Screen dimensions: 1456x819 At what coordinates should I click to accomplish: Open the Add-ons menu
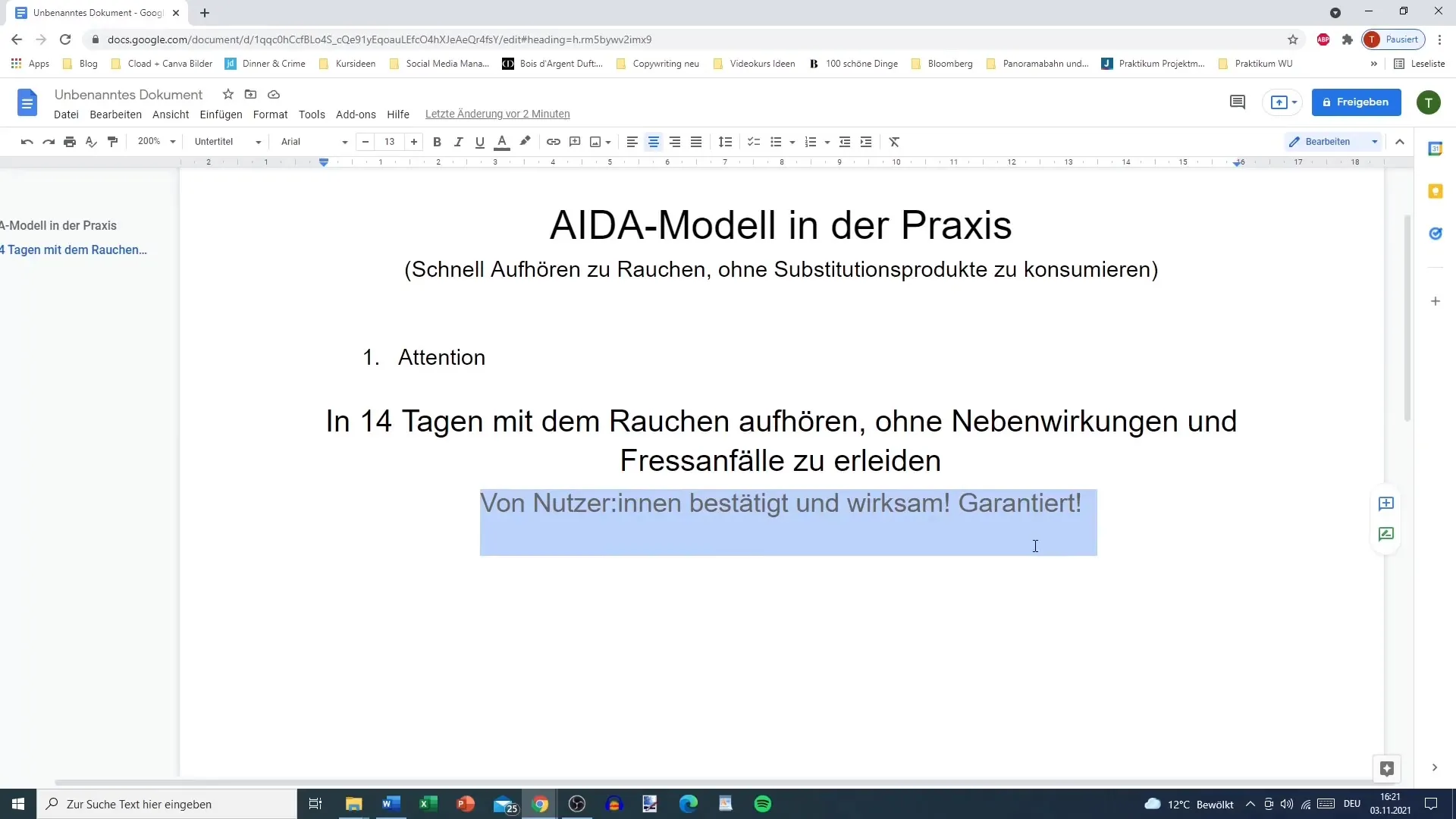tap(356, 115)
